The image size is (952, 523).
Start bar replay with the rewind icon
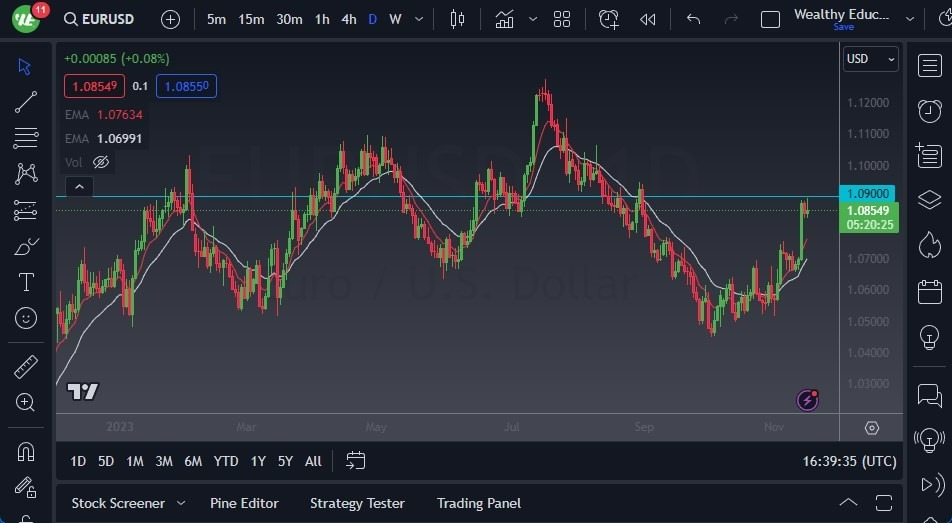(x=647, y=19)
